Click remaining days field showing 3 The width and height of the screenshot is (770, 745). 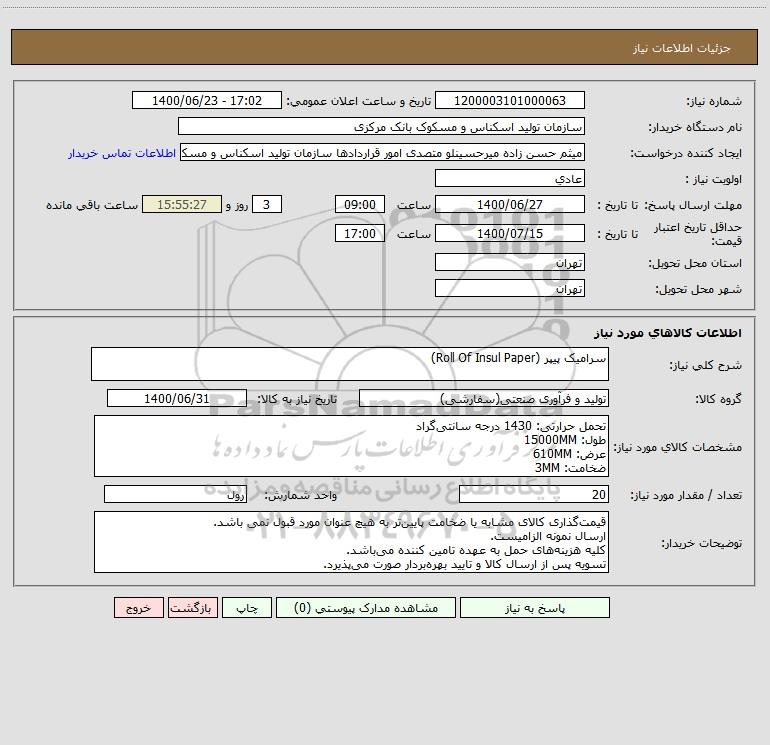coord(267,204)
